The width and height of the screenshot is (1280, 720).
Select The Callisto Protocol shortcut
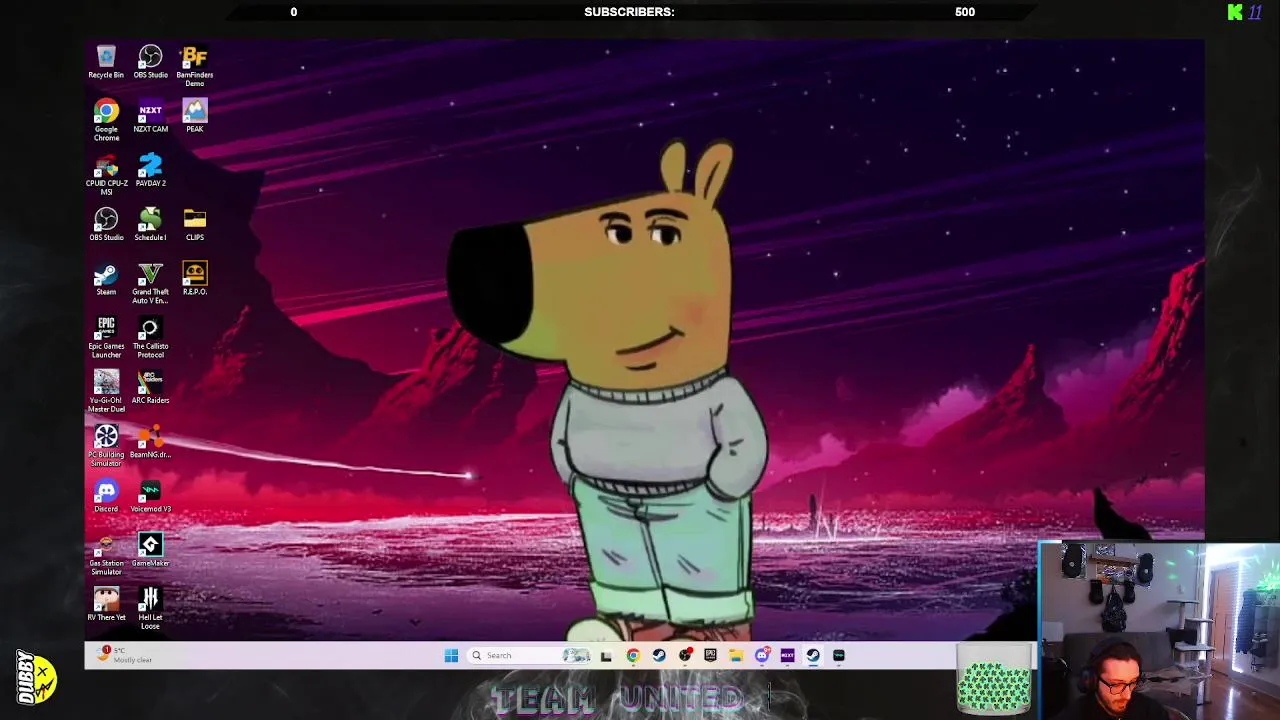150,337
